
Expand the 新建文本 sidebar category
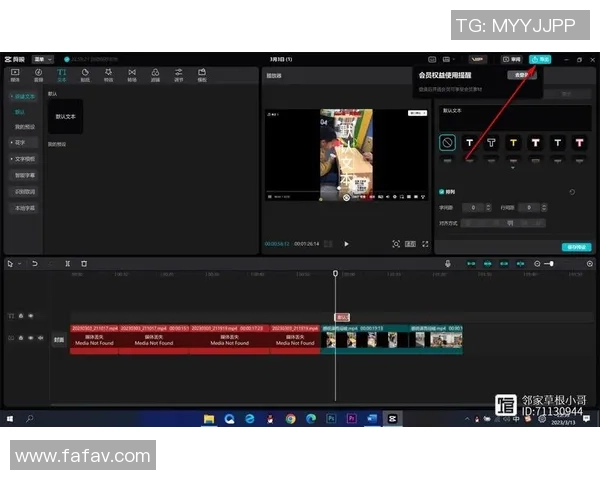pyautogui.click(x=23, y=96)
